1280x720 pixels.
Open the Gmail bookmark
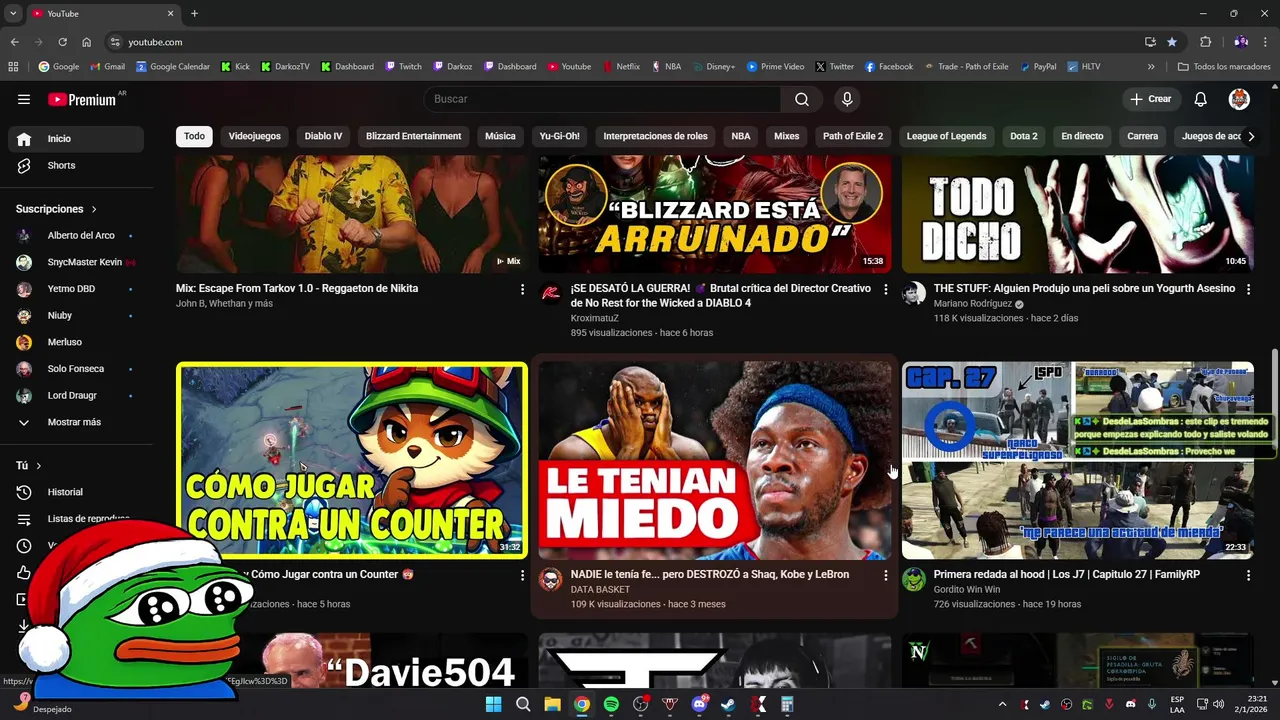click(107, 67)
